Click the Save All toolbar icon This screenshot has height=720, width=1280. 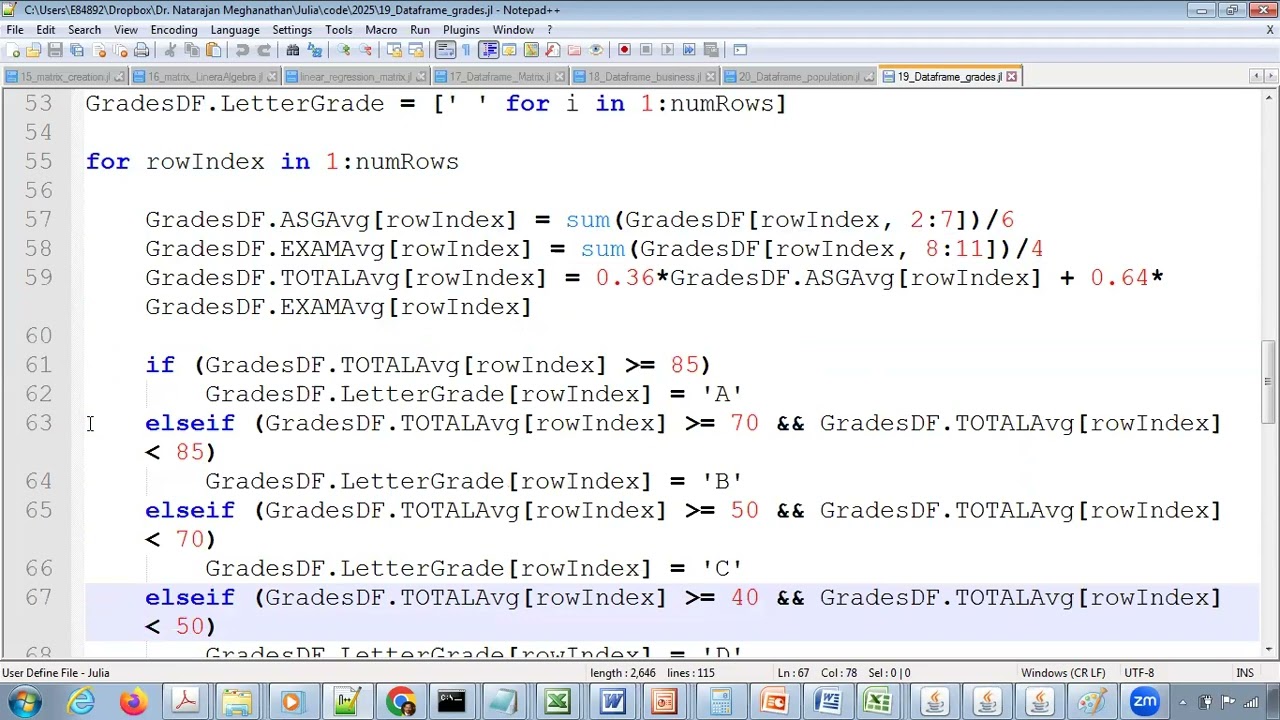point(76,50)
